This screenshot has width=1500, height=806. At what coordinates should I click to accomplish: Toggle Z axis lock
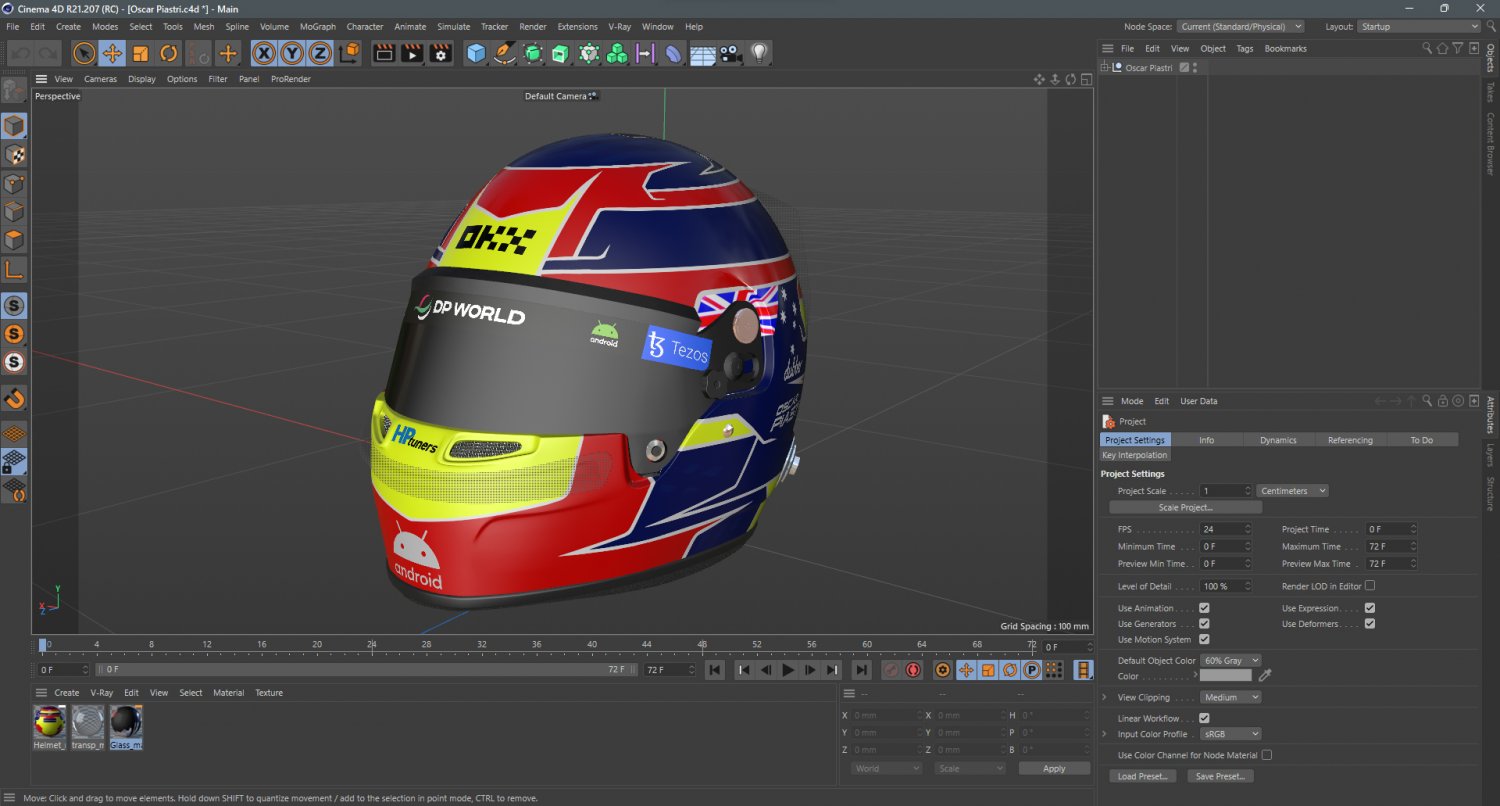[x=320, y=53]
